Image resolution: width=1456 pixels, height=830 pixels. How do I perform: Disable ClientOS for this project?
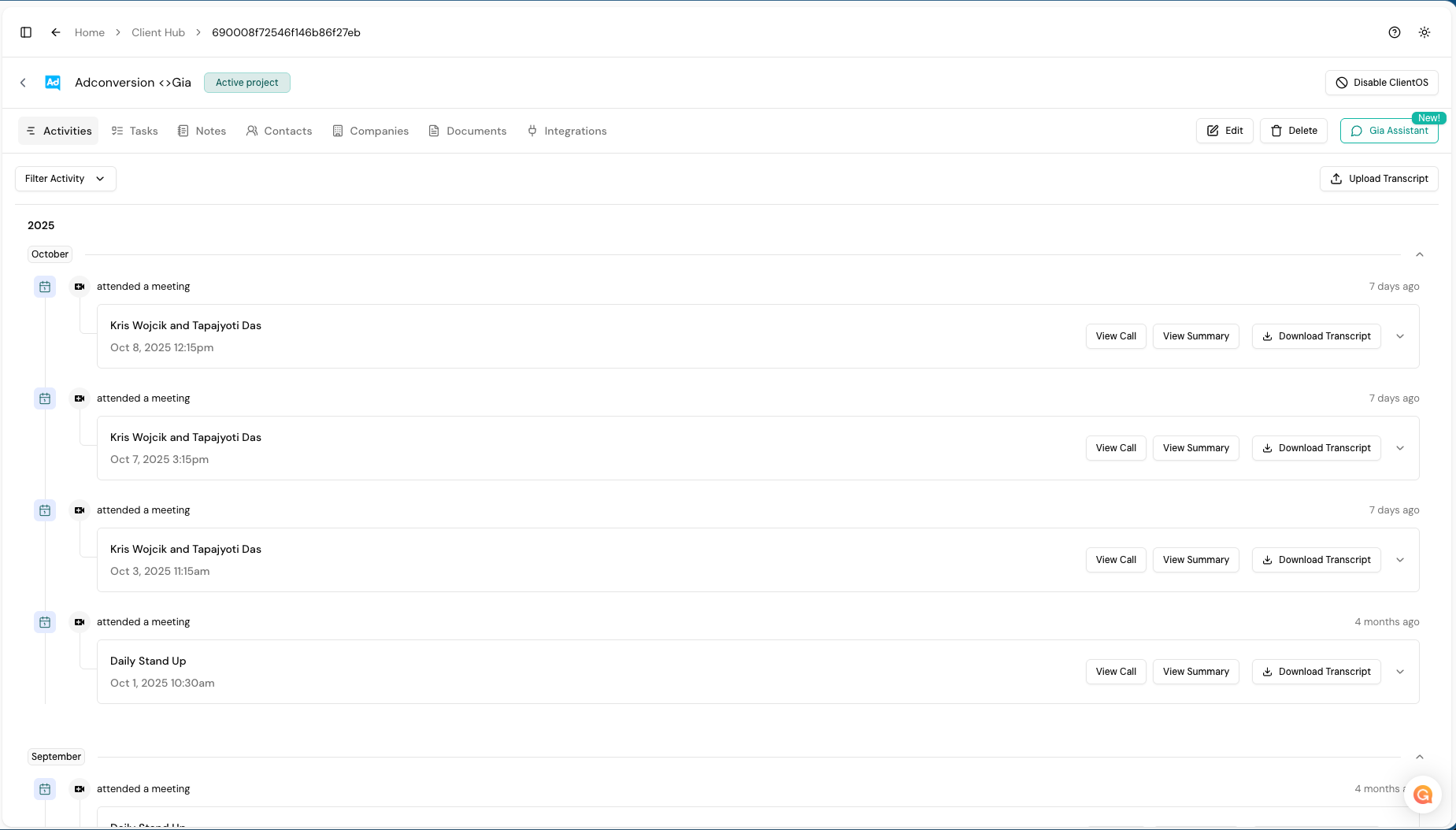pyautogui.click(x=1381, y=83)
